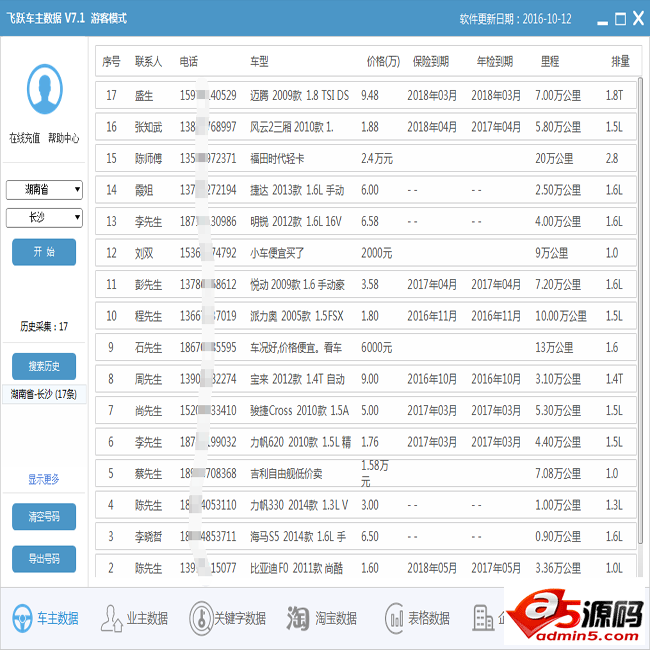The height and width of the screenshot is (650, 650).
Task: Open the 长沙 city dropdown
Action: pyautogui.click(x=44, y=218)
